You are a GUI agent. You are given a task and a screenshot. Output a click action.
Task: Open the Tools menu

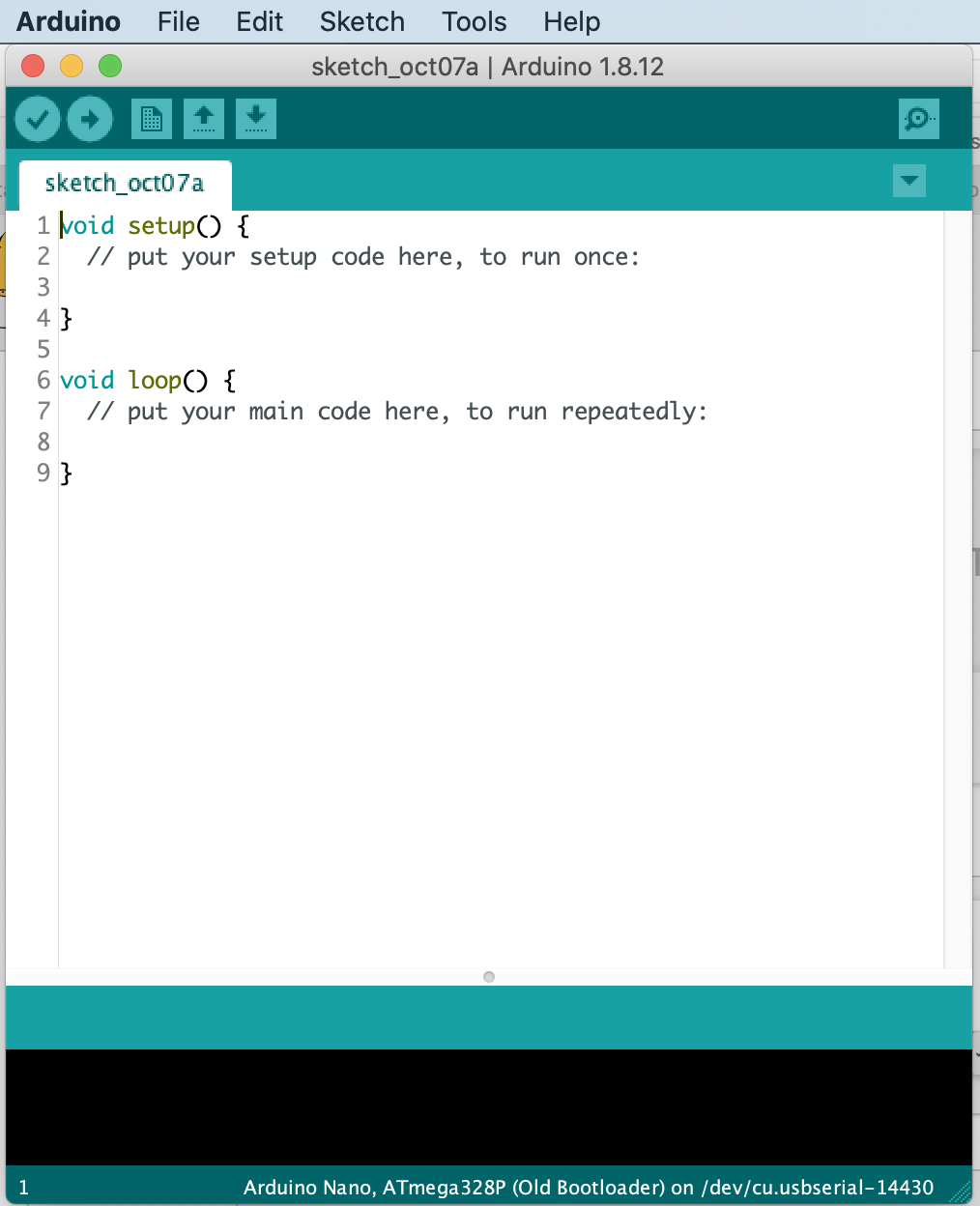[475, 21]
